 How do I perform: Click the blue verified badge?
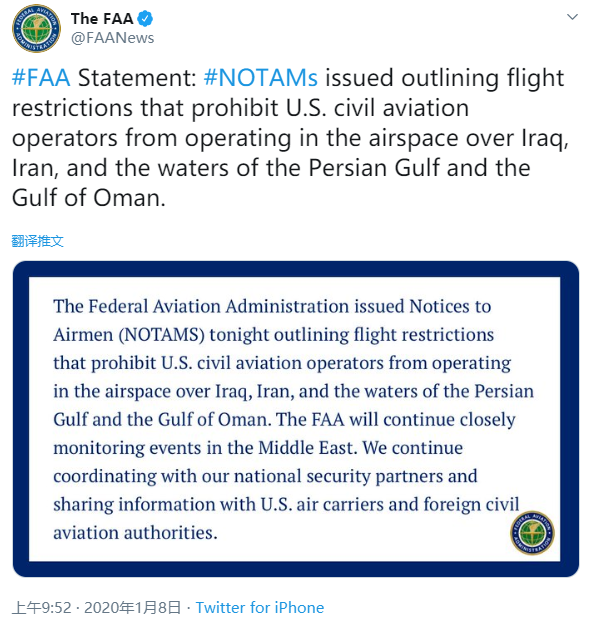[x=145, y=19]
